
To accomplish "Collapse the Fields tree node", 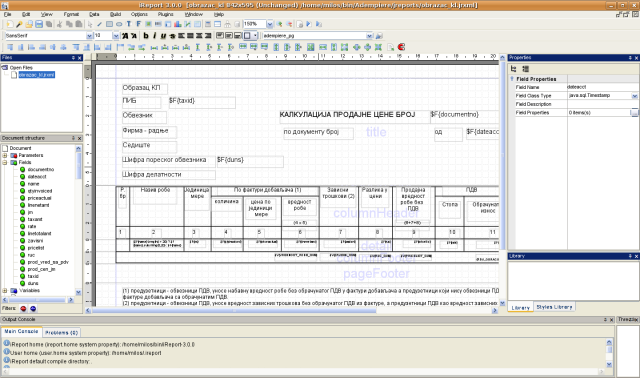I will (x=5, y=162).
